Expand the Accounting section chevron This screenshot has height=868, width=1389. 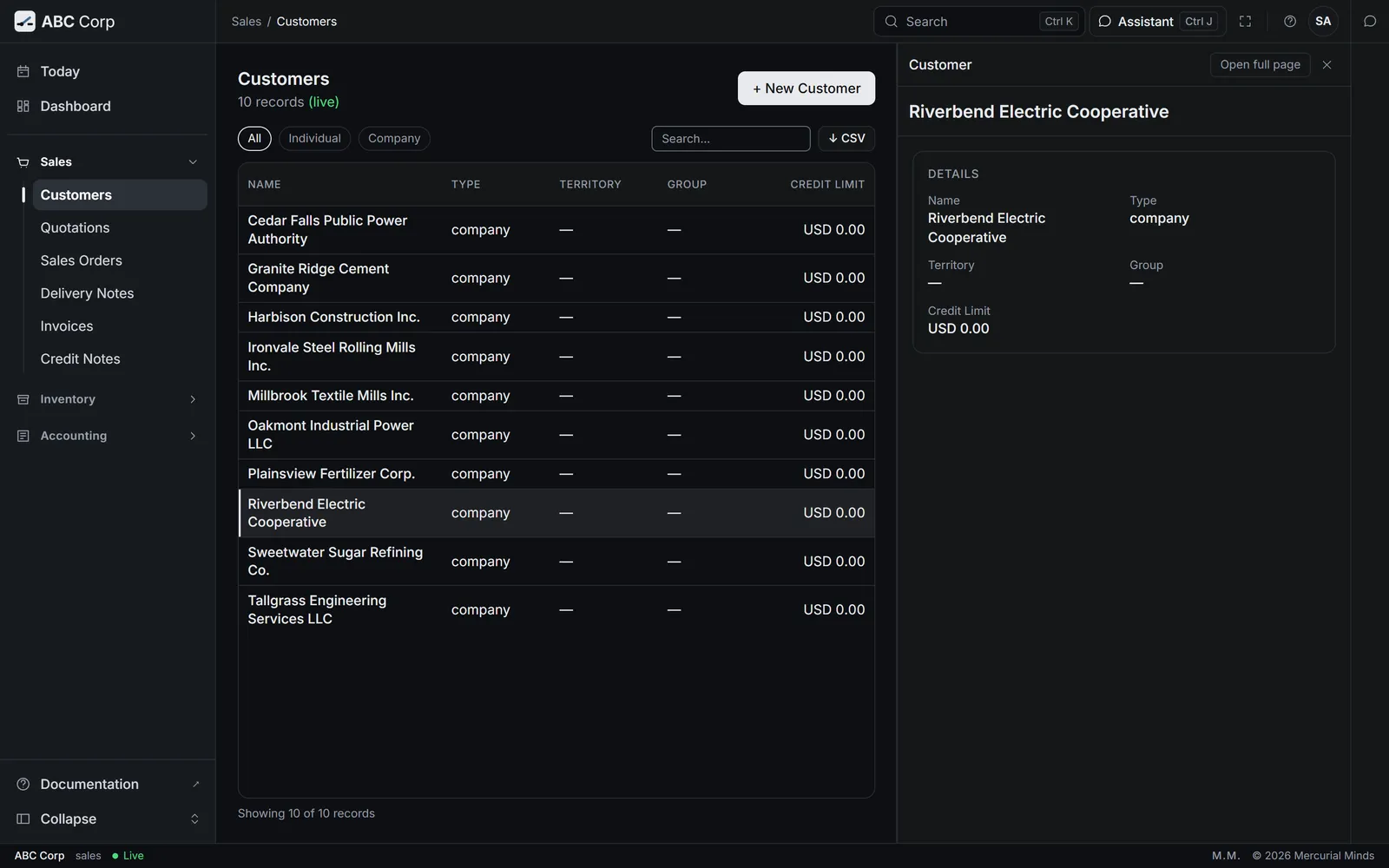coord(193,436)
